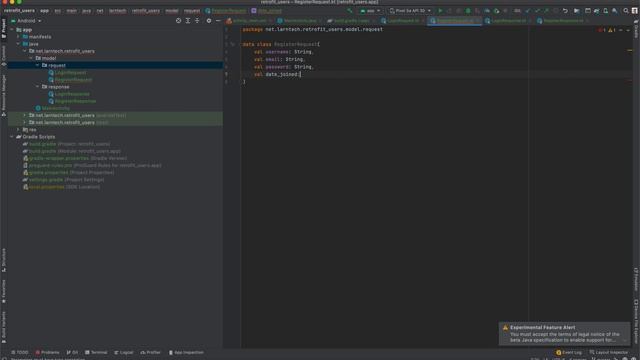This screenshot has height=360, width=640.
Task: Expand the manifests folder
Action: (x=18, y=37)
